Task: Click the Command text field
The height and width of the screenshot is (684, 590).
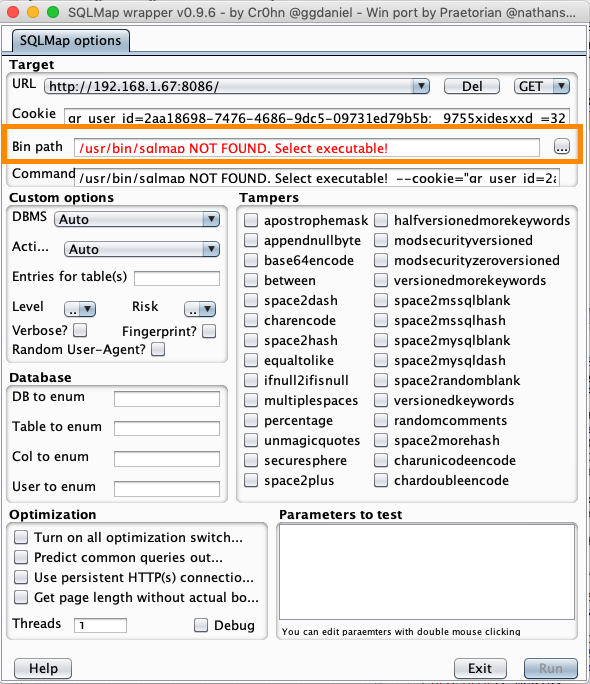Action: click(x=317, y=177)
